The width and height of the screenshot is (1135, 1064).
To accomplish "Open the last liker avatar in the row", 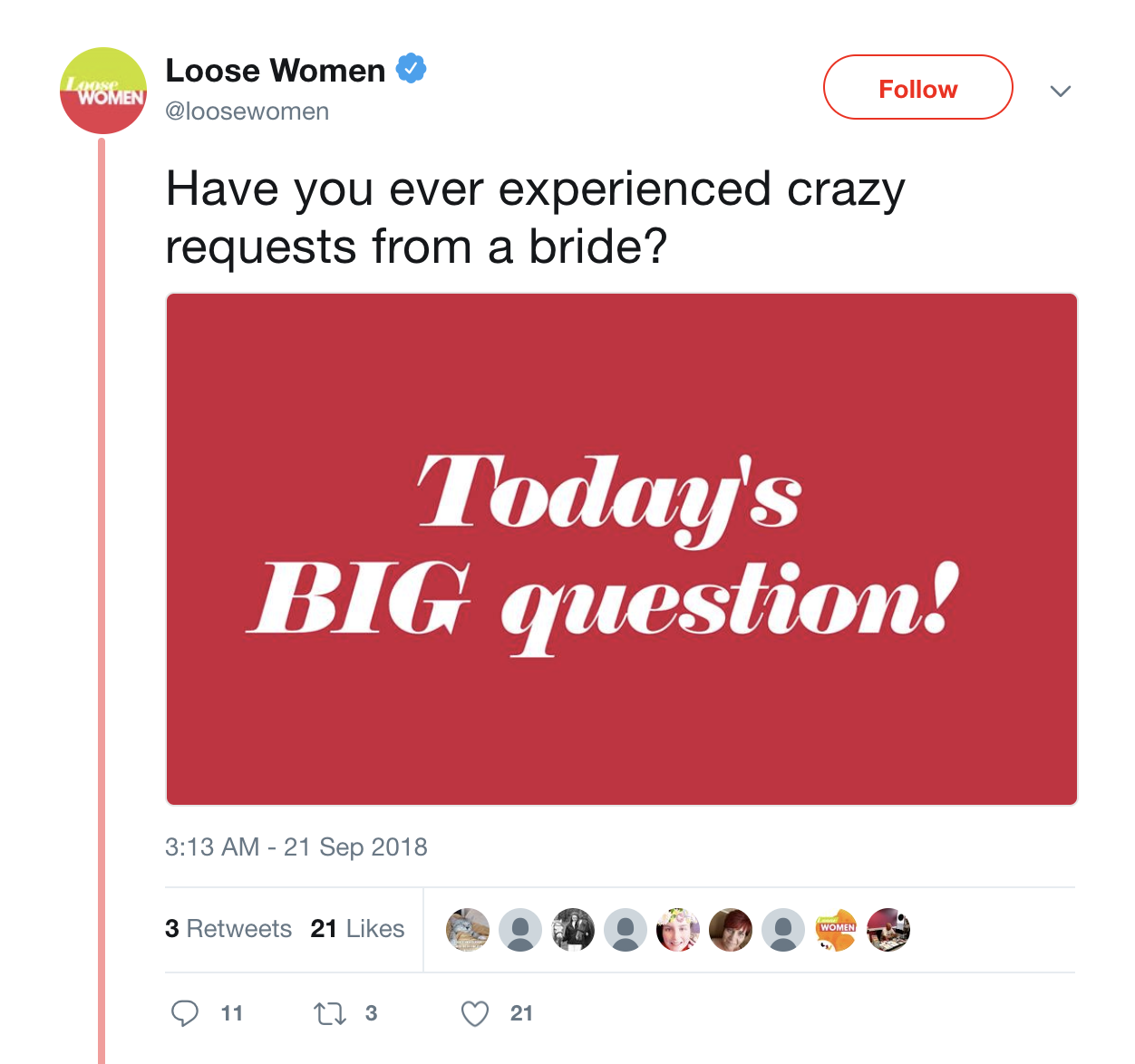I will tap(888, 930).
